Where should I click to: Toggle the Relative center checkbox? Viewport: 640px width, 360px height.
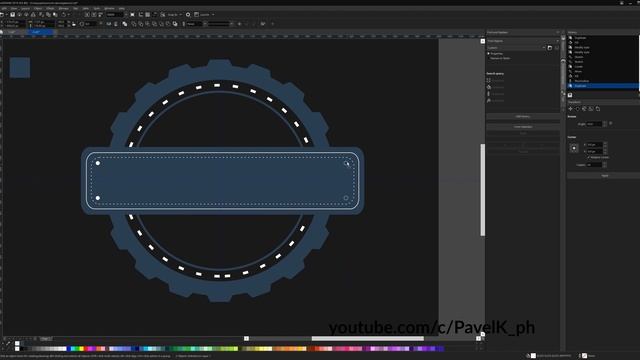pos(588,157)
